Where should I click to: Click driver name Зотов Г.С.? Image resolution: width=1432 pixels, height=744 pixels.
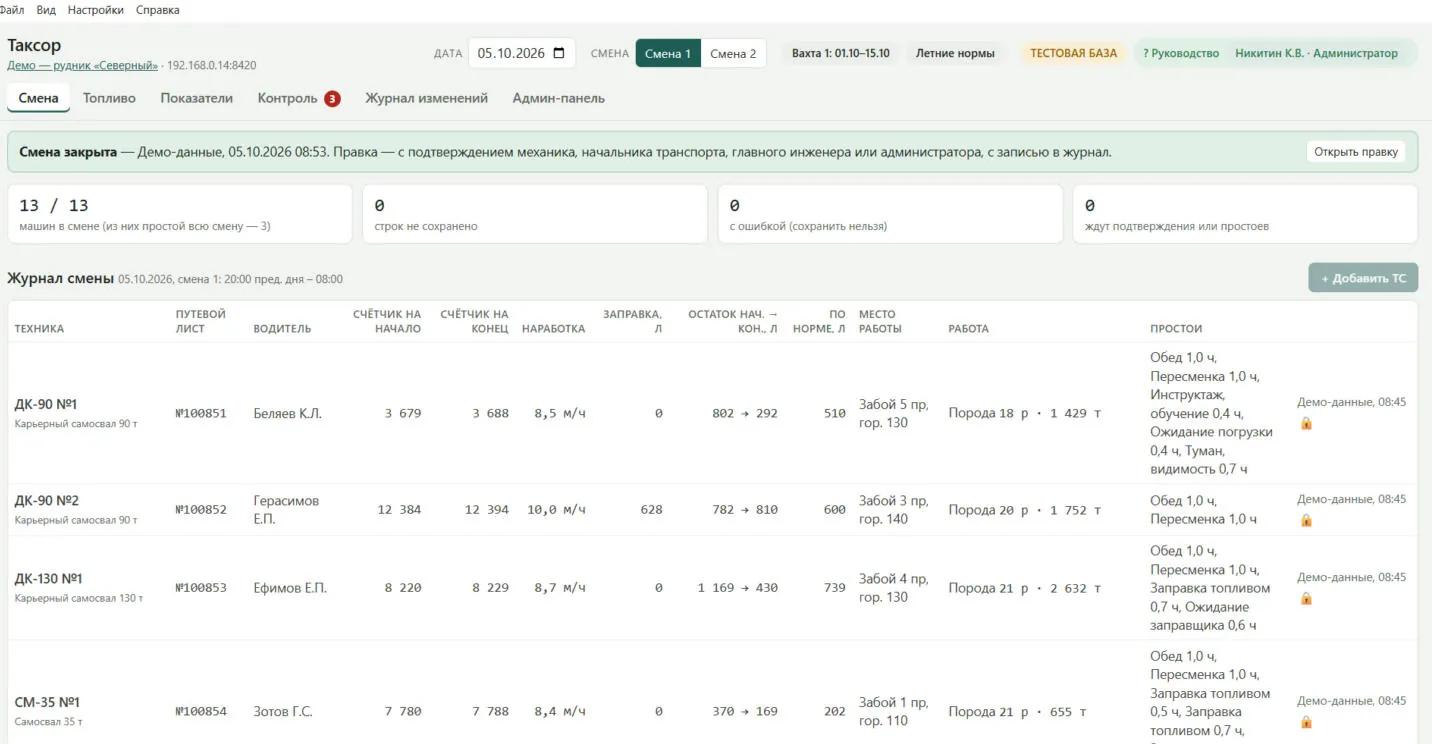pyautogui.click(x=283, y=712)
